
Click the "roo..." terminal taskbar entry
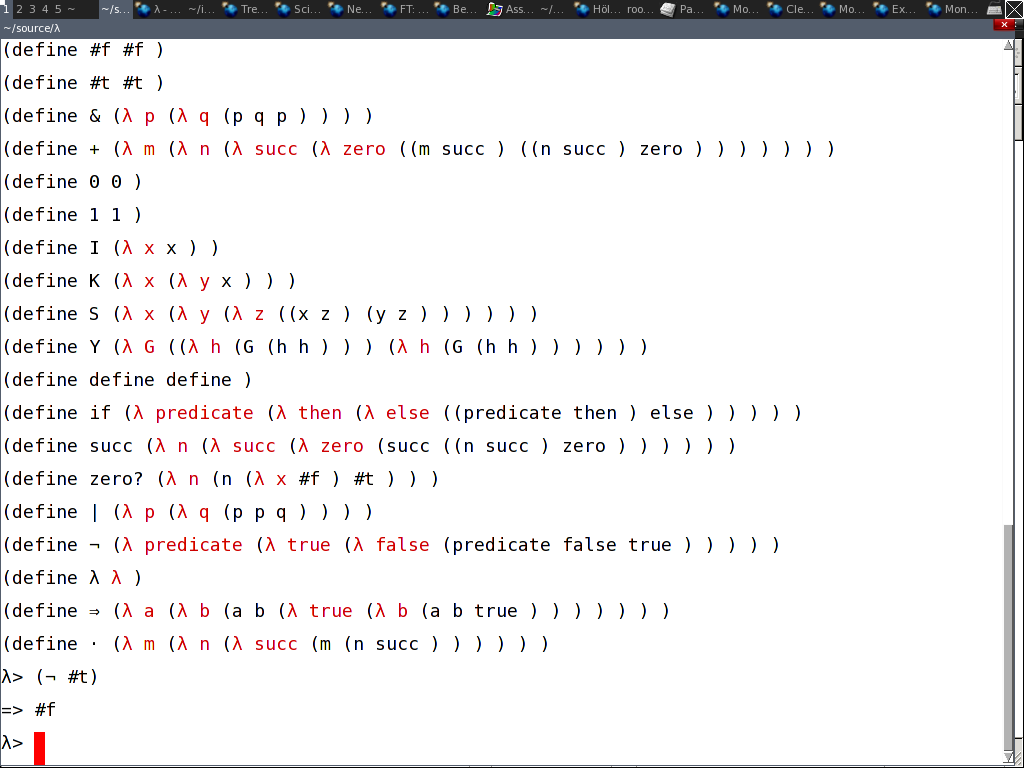(x=639, y=9)
